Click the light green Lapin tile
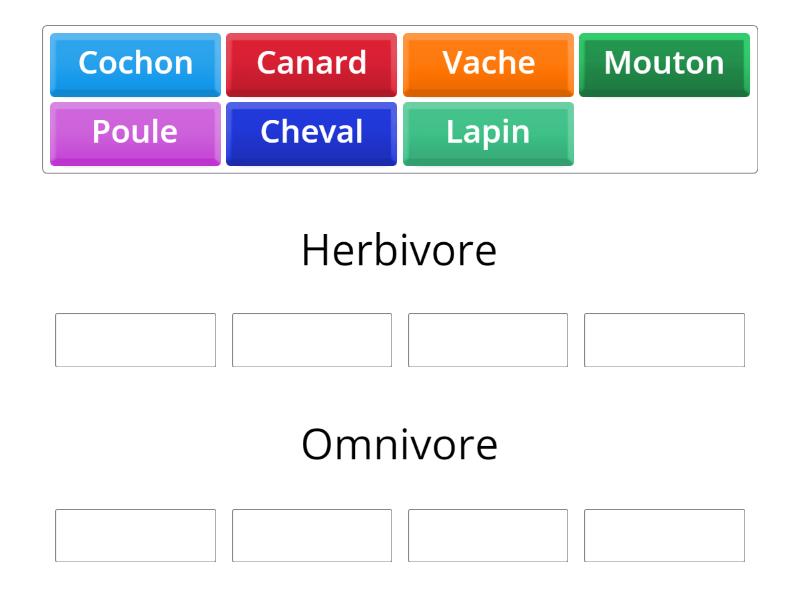This screenshot has height=600, width=800. pos(488,131)
